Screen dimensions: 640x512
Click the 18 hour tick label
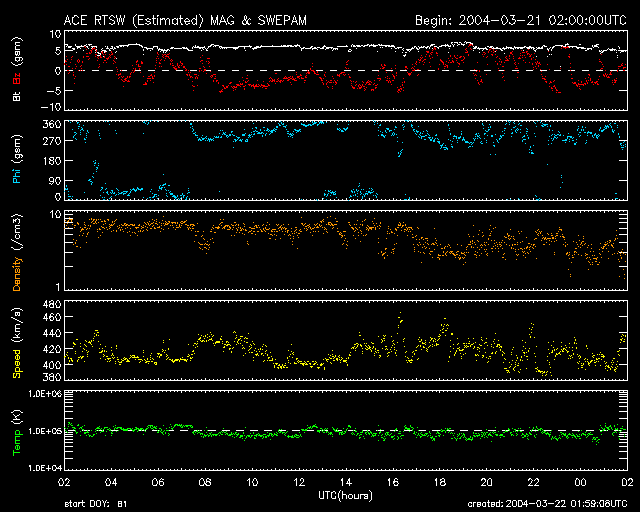(x=440, y=483)
